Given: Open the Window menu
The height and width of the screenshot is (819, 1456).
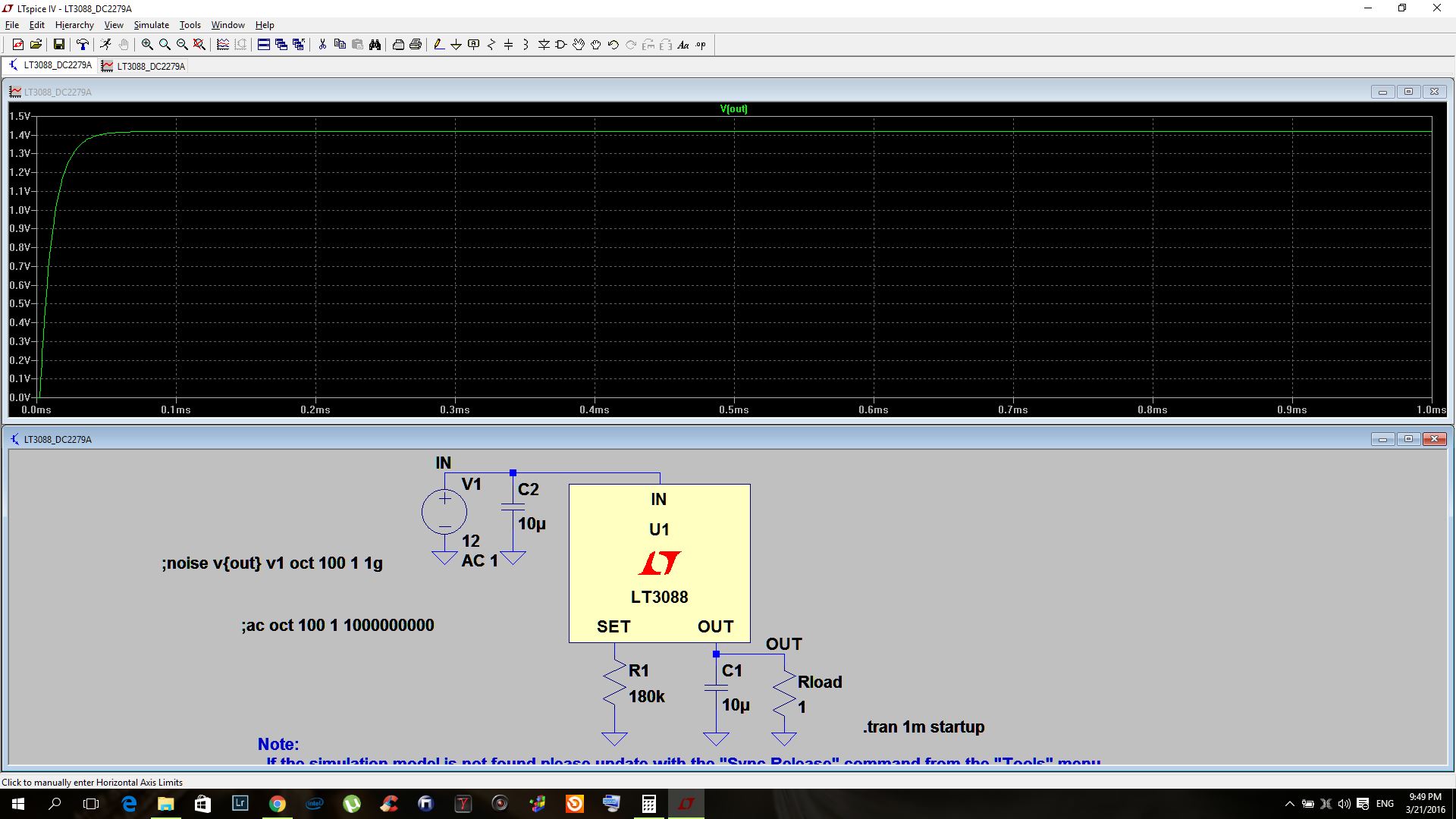Looking at the screenshot, I should click(227, 25).
